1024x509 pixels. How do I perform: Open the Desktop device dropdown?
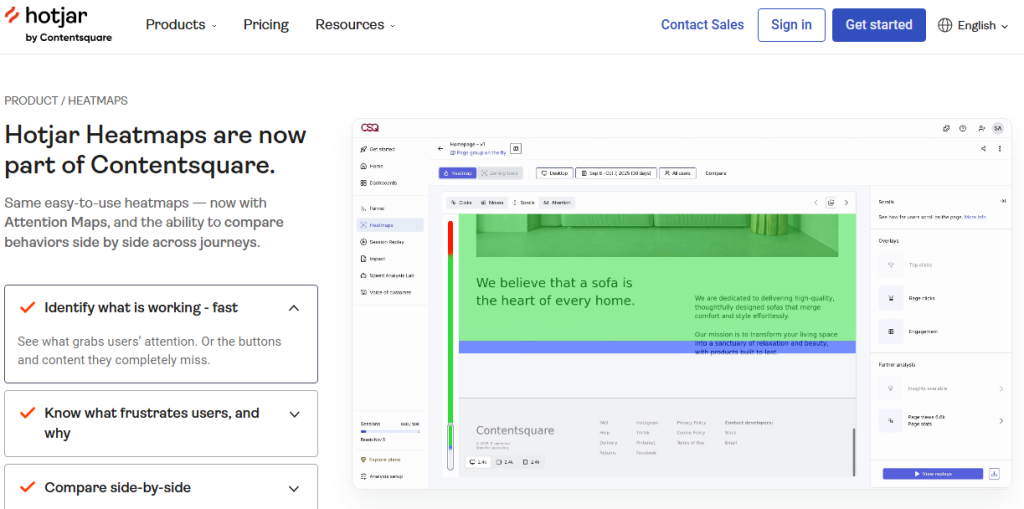coord(555,173)
